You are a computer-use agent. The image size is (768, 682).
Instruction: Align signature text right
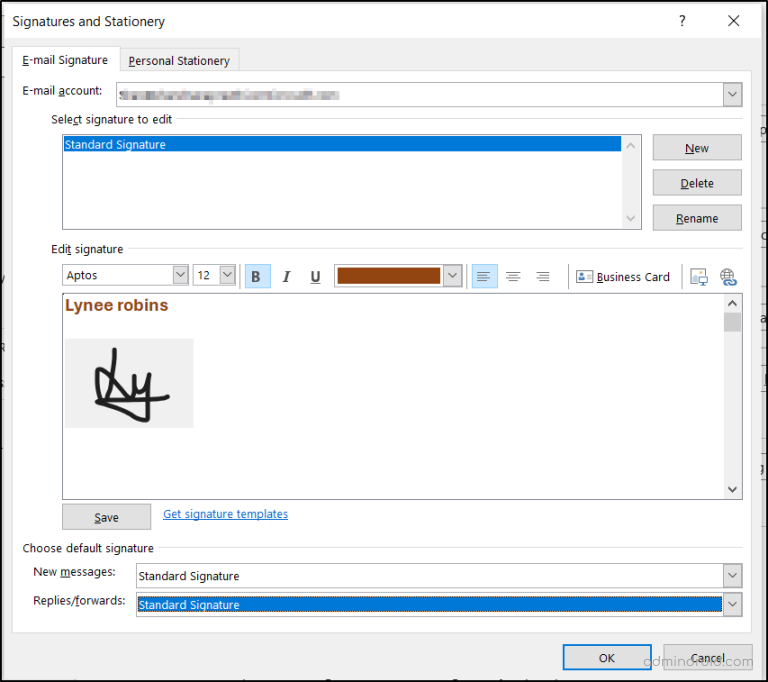point(543,276)
